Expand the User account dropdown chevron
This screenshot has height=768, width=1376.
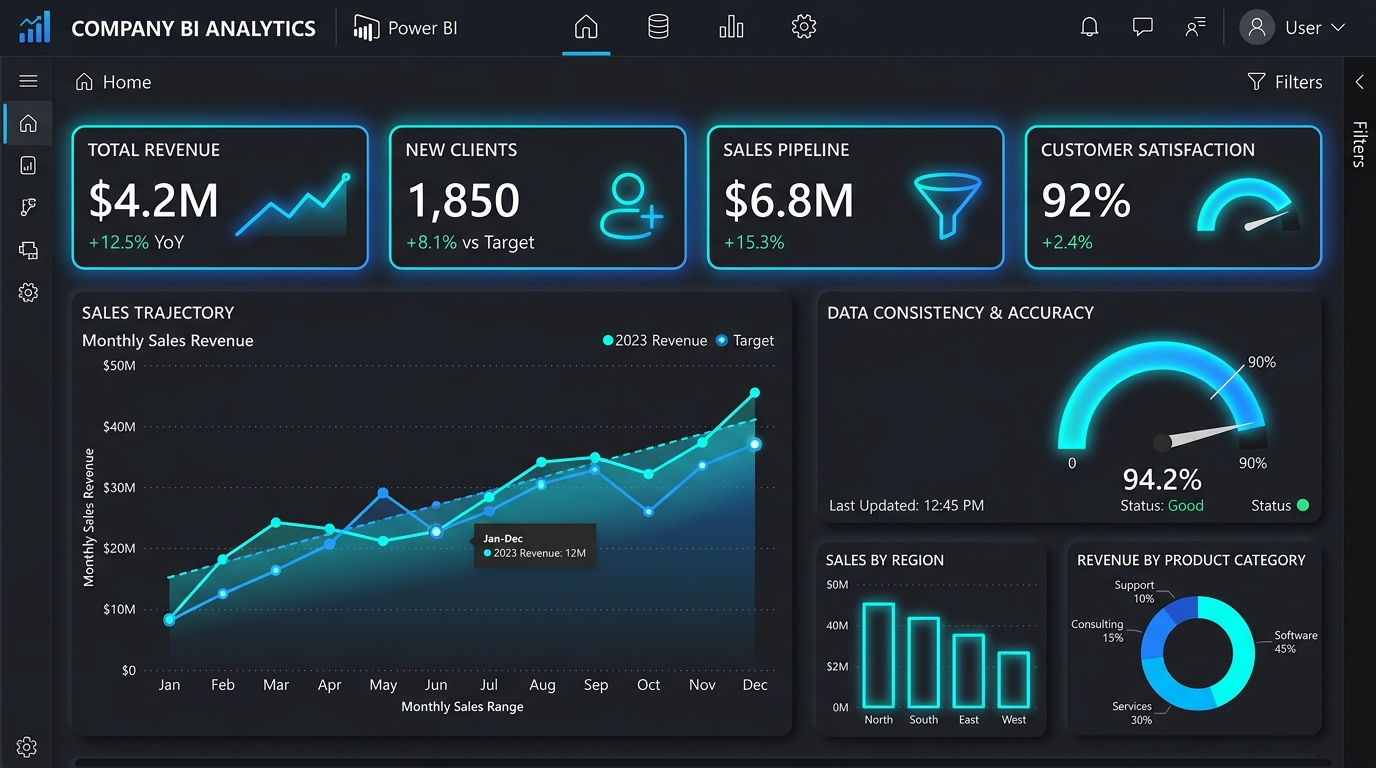click(1338, 28)
